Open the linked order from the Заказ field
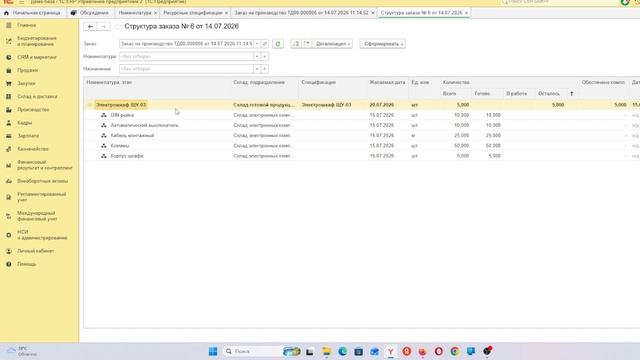 [264, 44]
